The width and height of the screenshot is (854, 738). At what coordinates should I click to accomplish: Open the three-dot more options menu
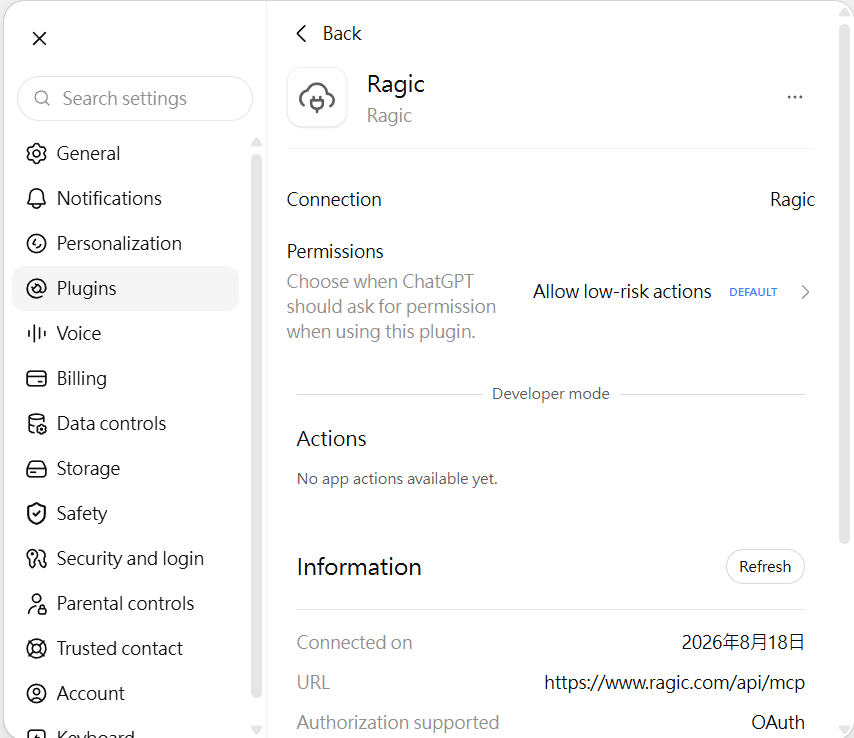[x=795, y=97]
